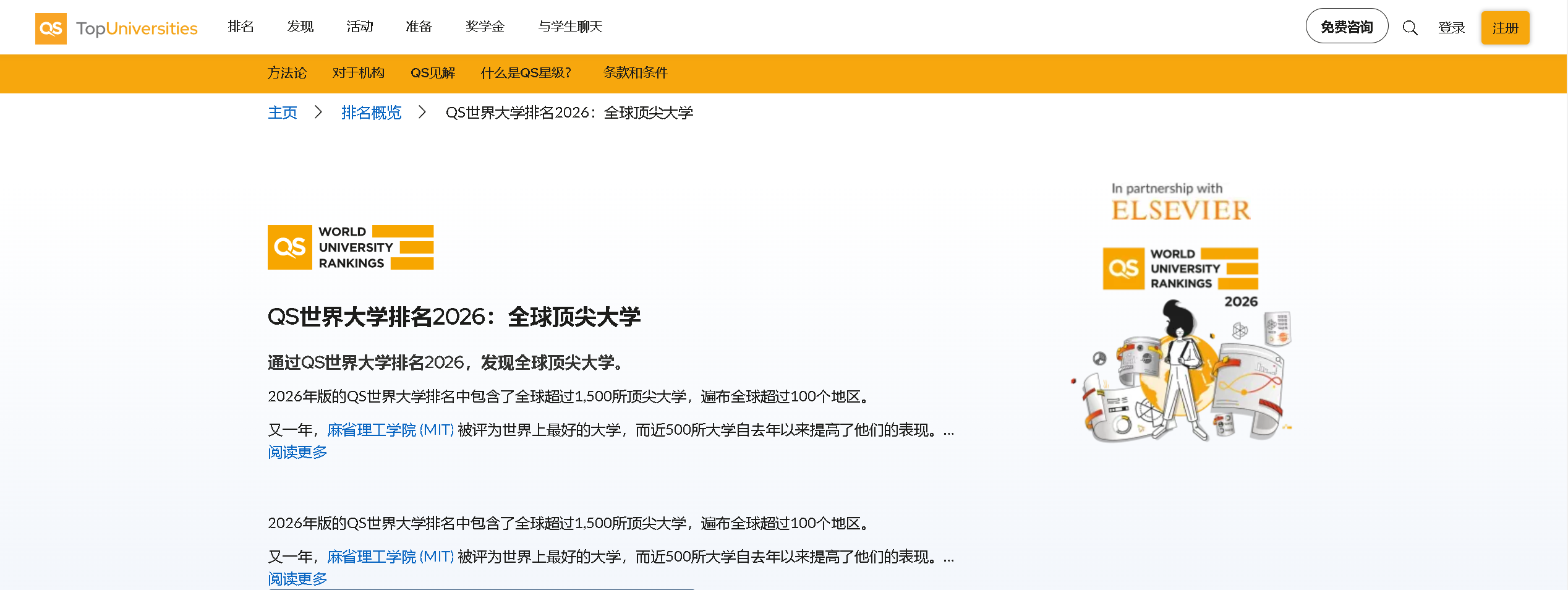
Task: Click the Elsevier partnership logo
Action: pos(1180,203)
